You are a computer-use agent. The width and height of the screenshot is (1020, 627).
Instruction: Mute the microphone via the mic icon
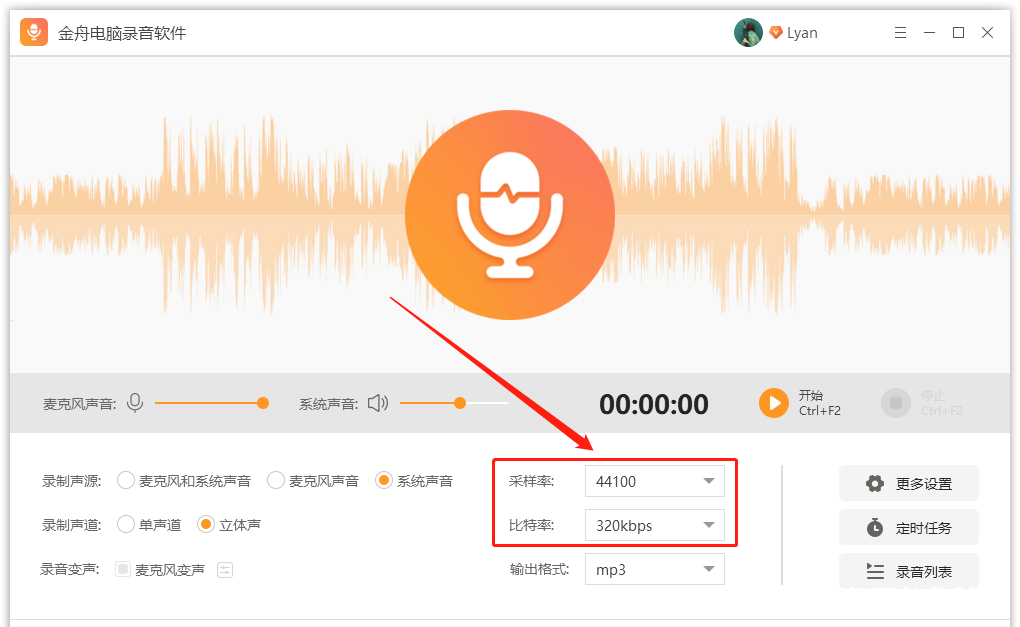pyautogui.click(x=135, y=403)
